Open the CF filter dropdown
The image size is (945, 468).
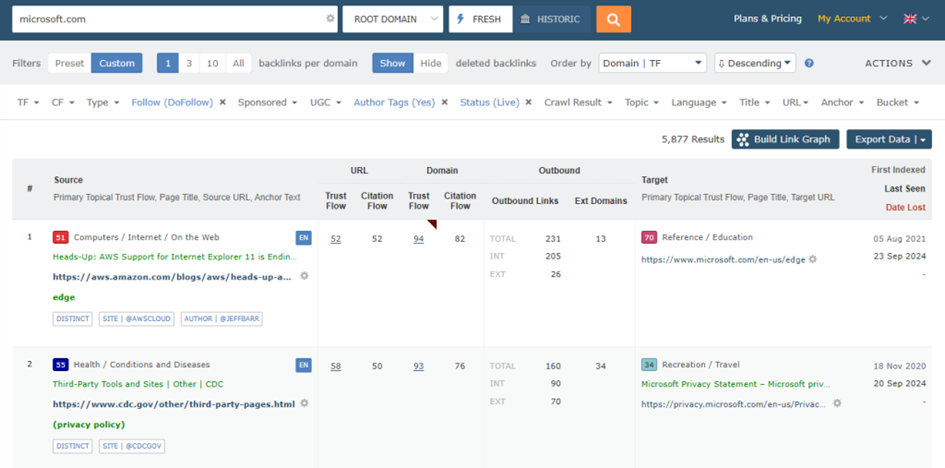(x=63, y=102)
